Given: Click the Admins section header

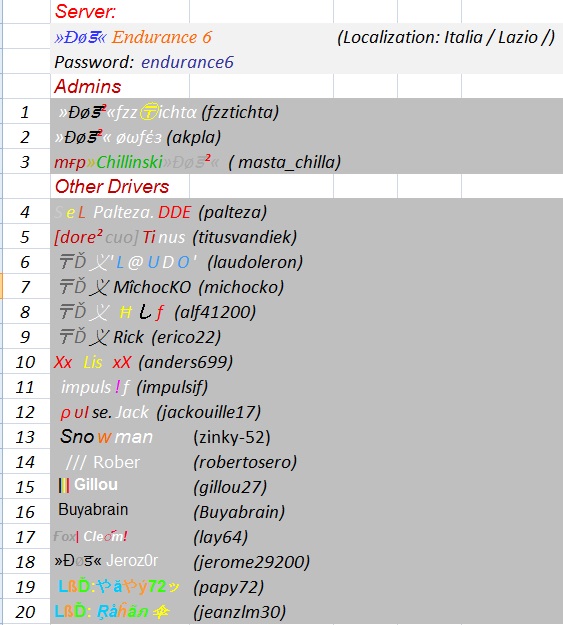Looking at the screenshot, I should (x=88, y=86).
